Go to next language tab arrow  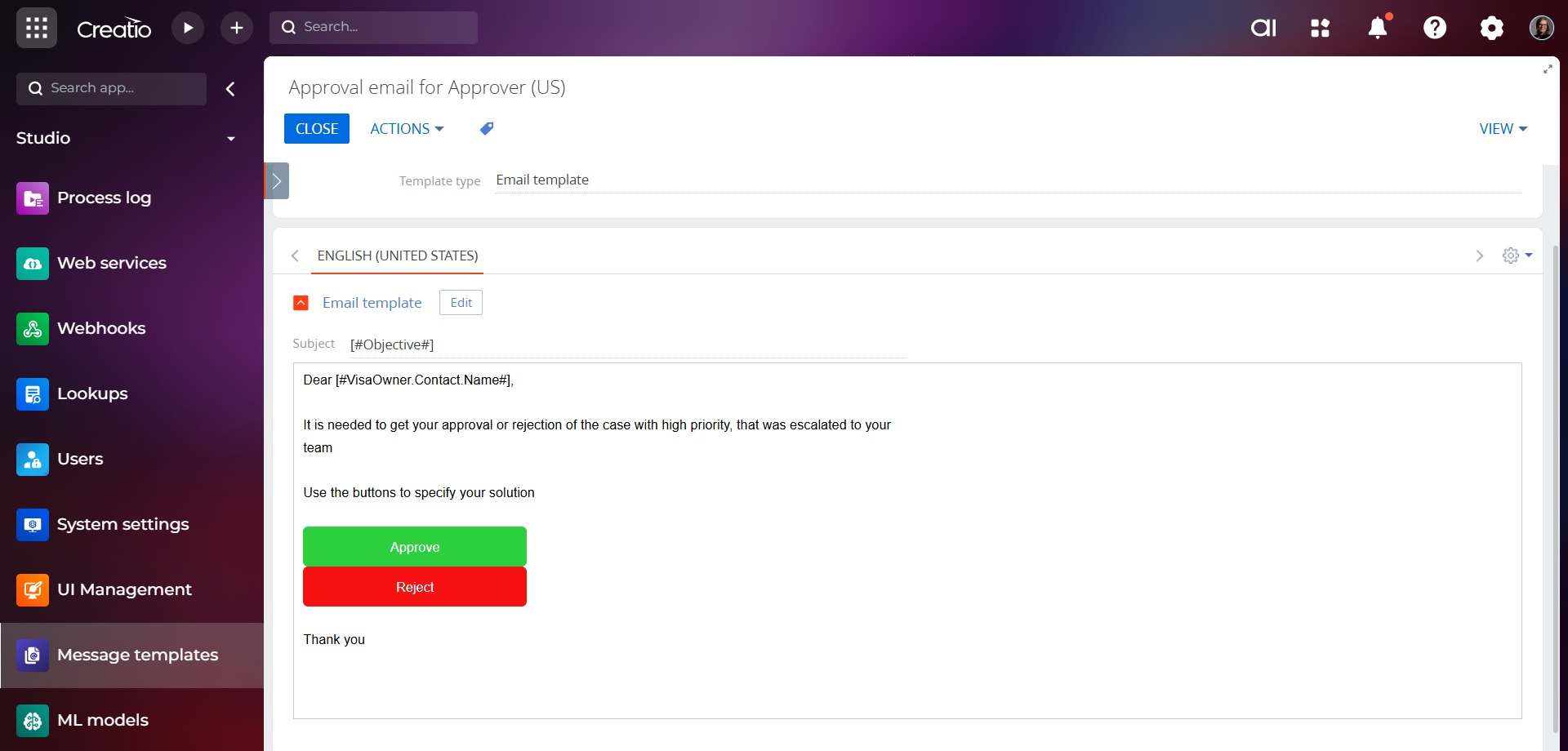pos(1480,256)
